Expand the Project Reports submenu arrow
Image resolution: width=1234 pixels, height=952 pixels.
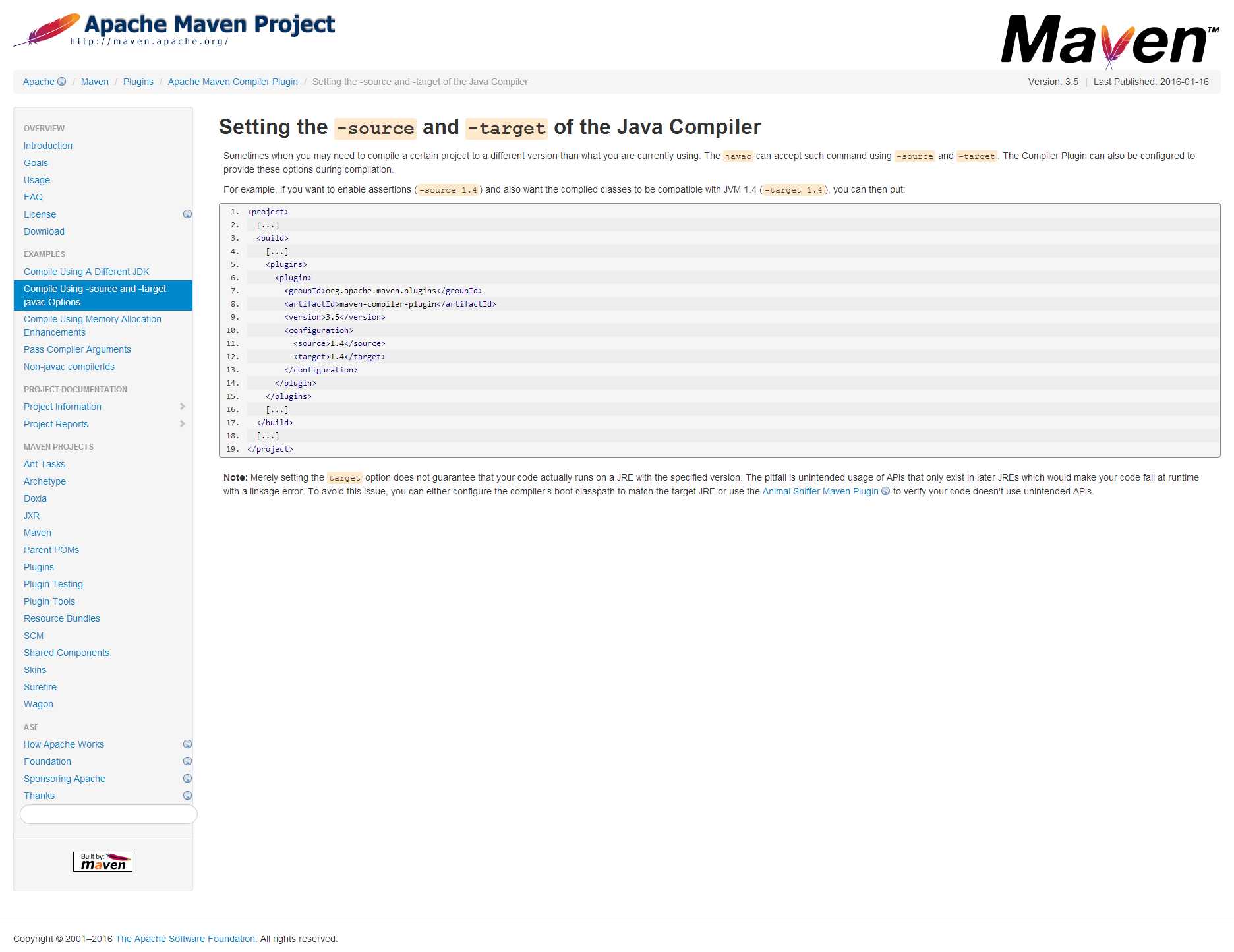coord(183,424)
